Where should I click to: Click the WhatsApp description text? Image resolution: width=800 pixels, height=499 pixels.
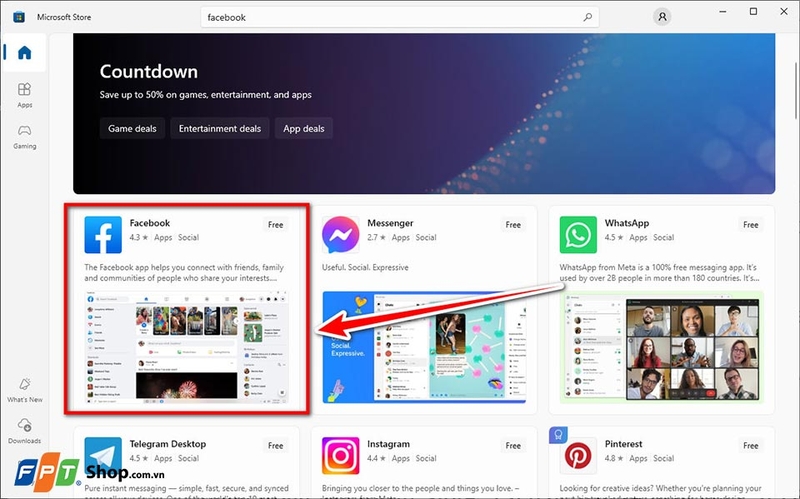point(659,273)
